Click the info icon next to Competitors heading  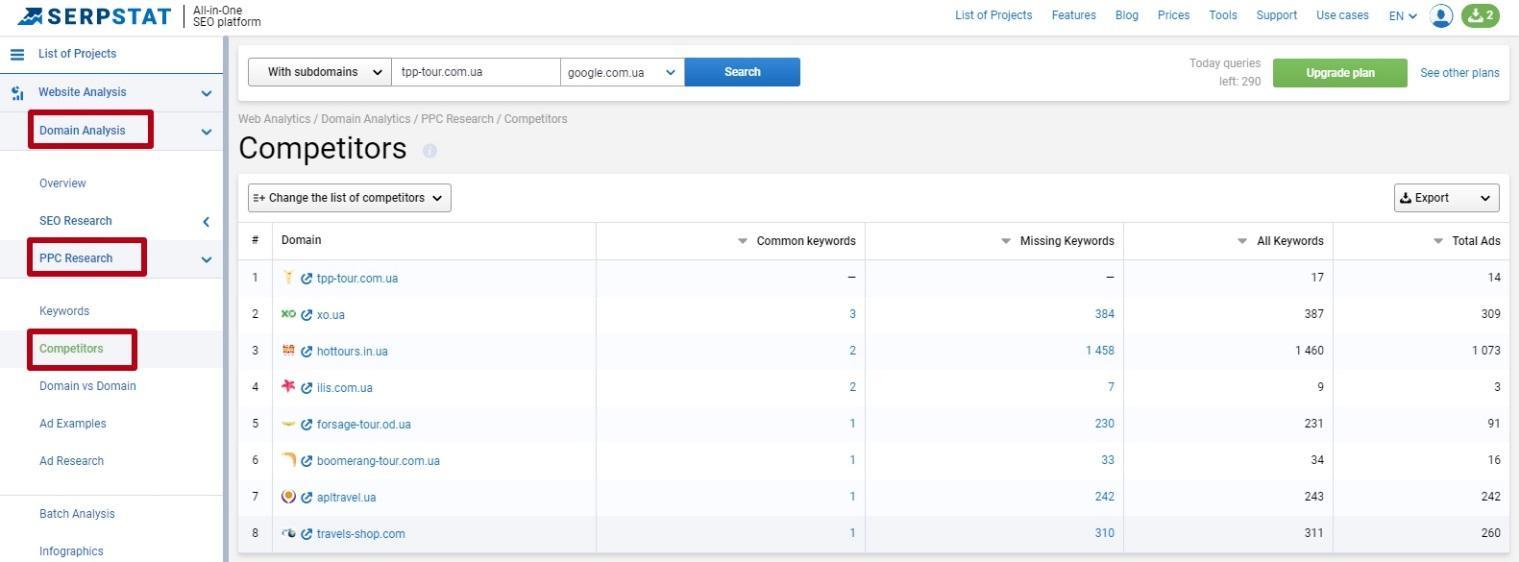(x=430, y=151)
